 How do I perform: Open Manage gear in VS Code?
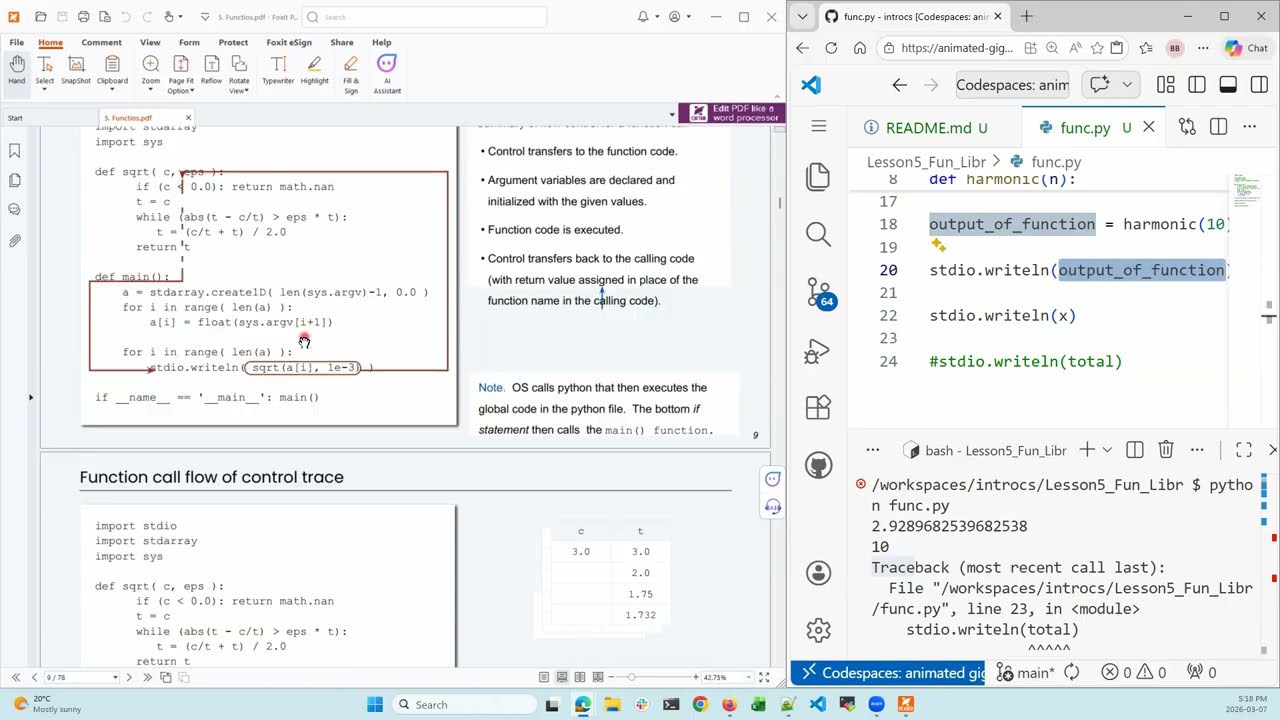[x=818, y=630]
